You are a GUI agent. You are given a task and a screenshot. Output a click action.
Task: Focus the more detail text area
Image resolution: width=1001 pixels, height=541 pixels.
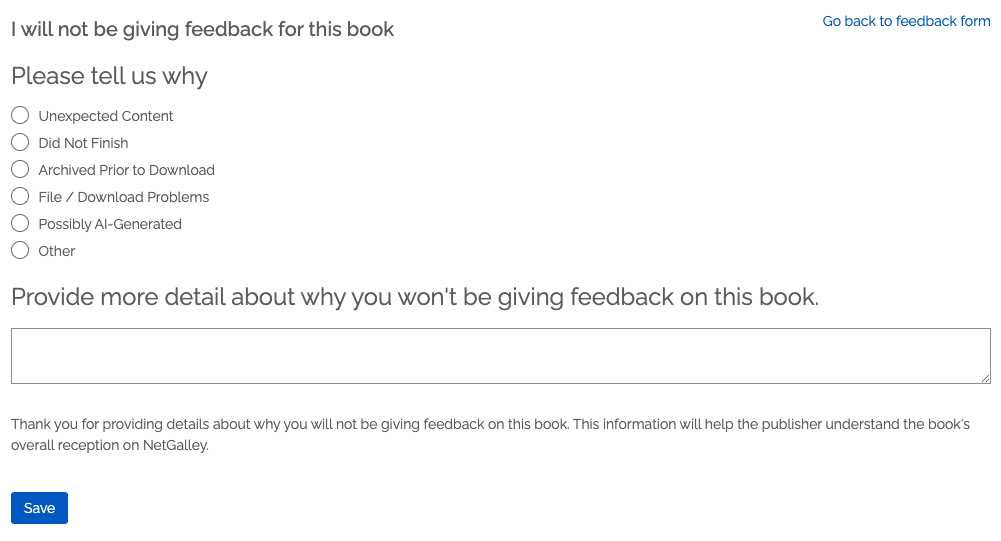(500, 355)
